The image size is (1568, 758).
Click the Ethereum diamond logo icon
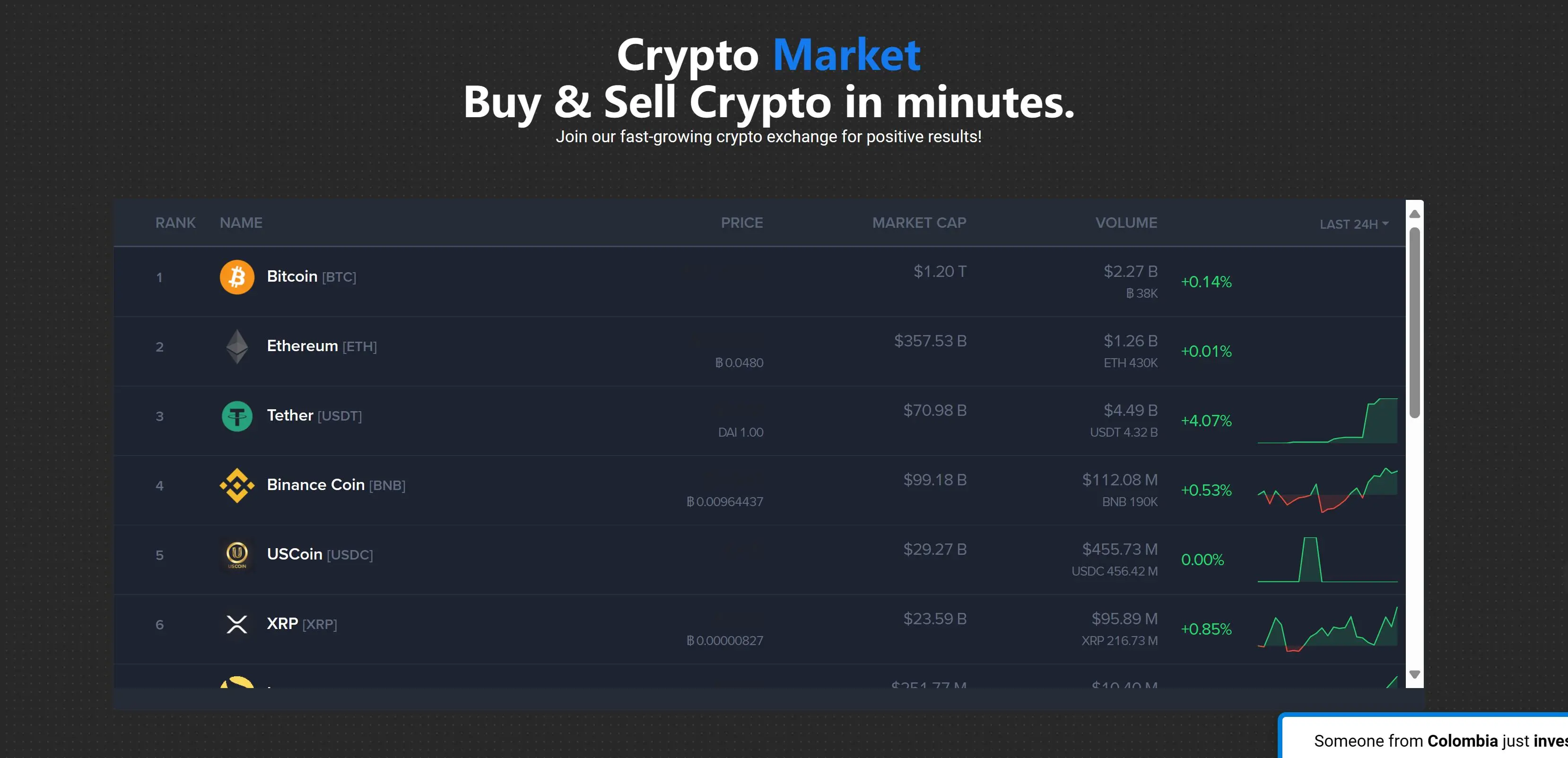[x=237, y=346]
